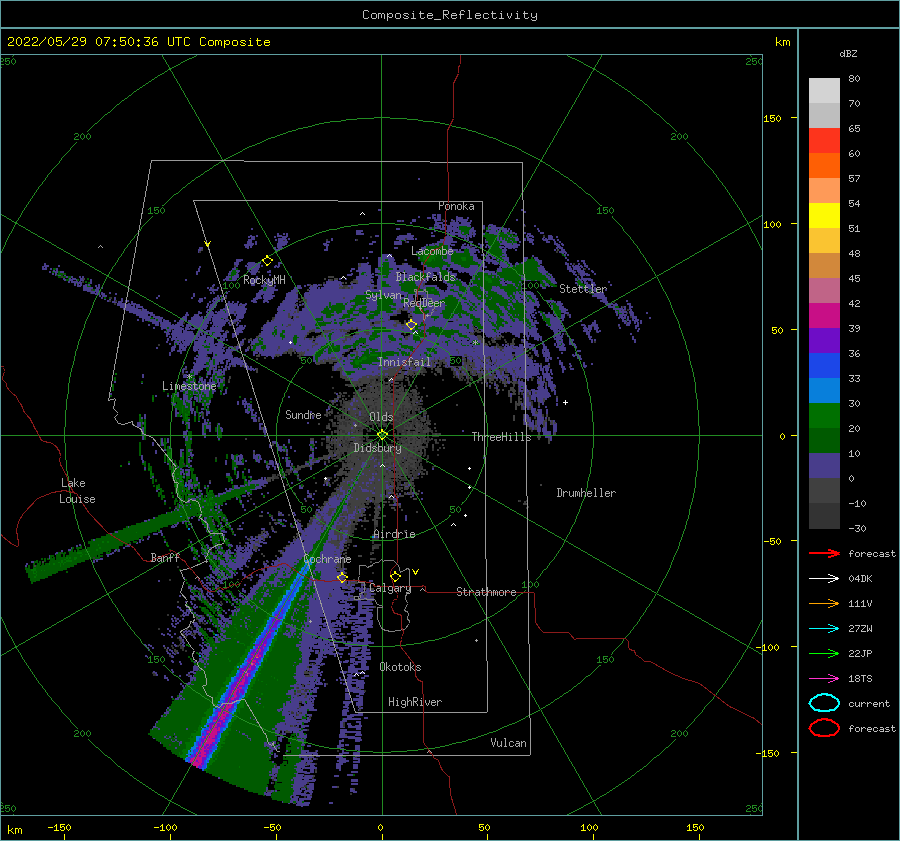Select the white 70–80 dBZ color band
Screen dimensions: 900x841
824,91
